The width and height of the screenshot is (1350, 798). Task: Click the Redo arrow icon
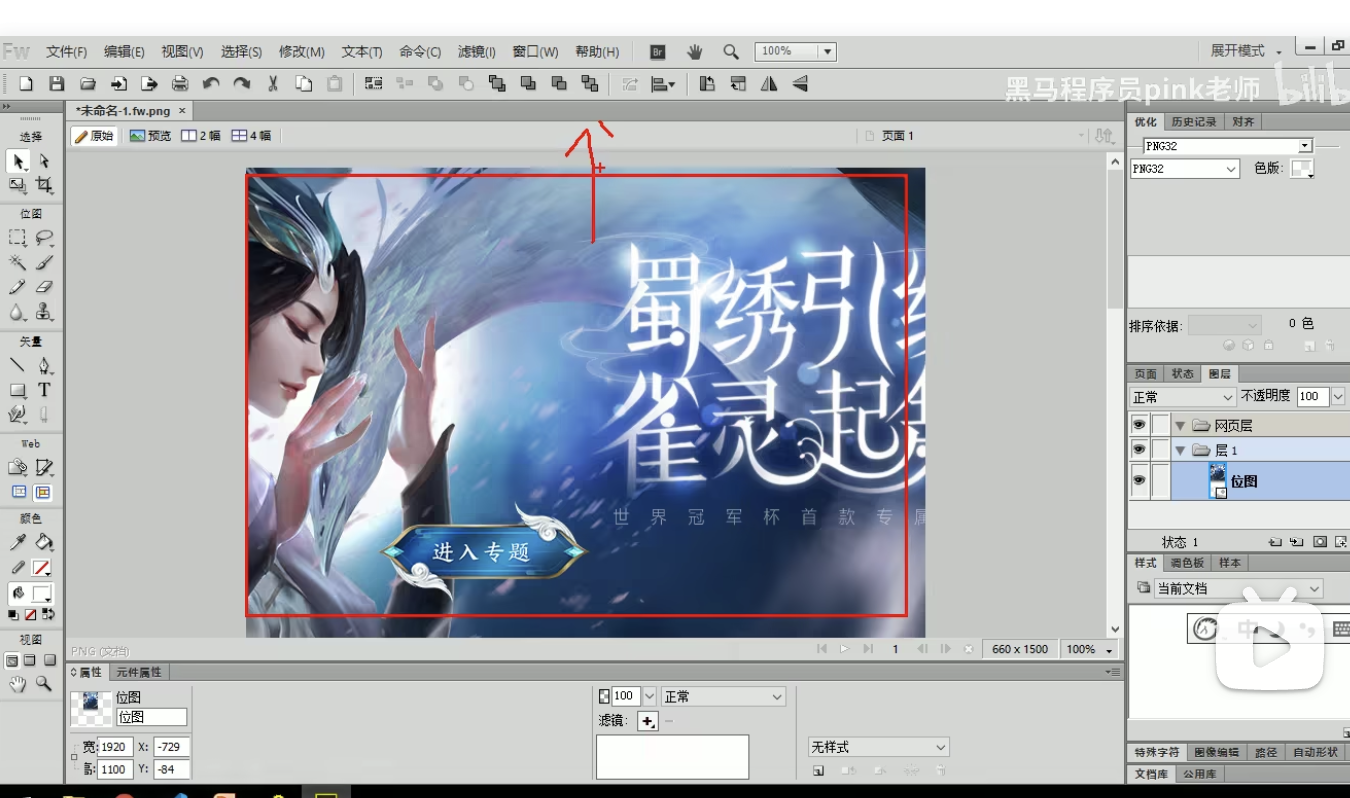[x=241, y=84]
